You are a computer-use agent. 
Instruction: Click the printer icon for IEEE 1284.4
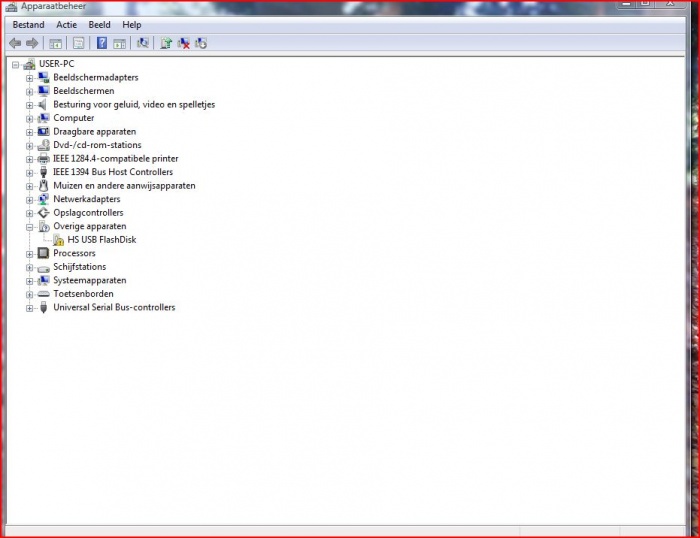tap(43, 158)
